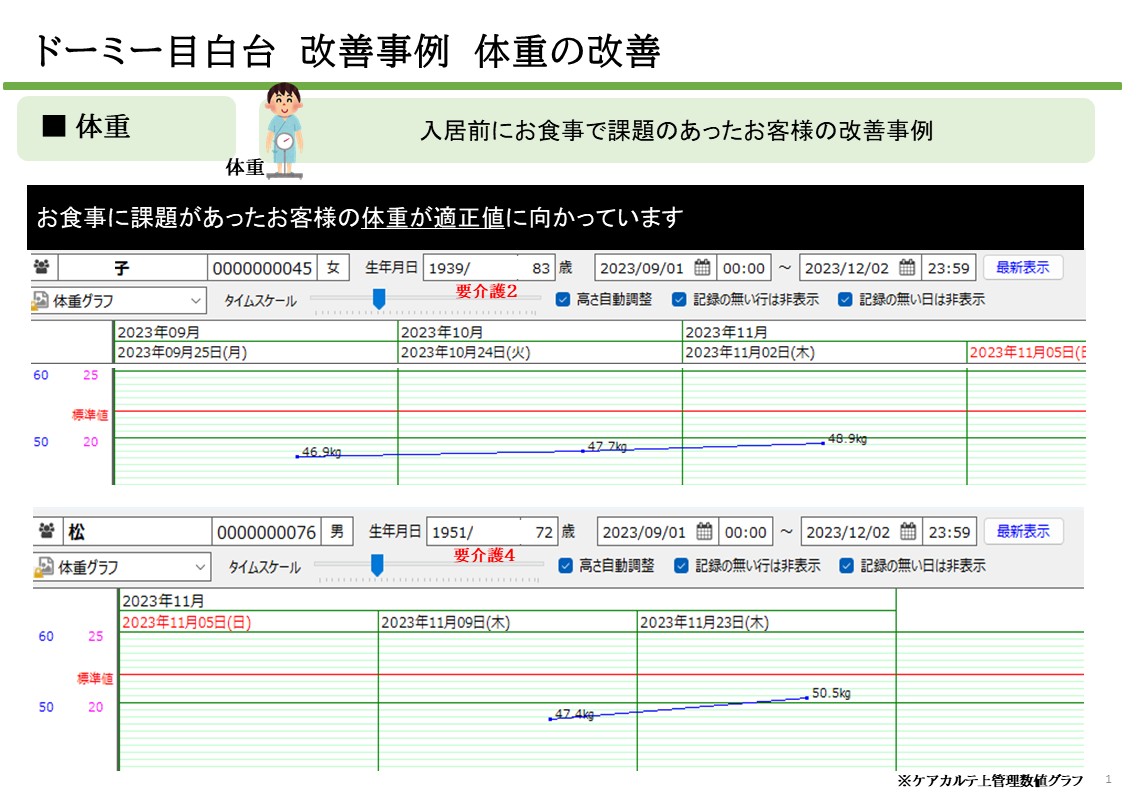Select the 50.5kg data point
Image resolution: width=1123 pixels, height=794 pixels.
click(807, 697)
